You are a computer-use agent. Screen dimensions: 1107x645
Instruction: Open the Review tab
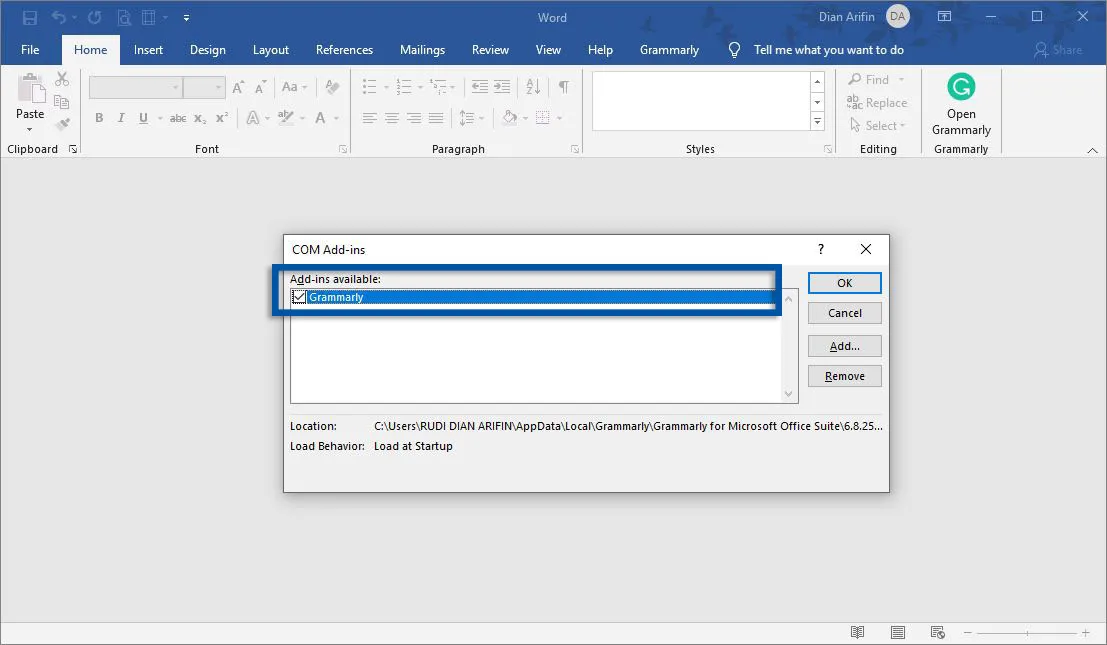click(x=490, y=49)
